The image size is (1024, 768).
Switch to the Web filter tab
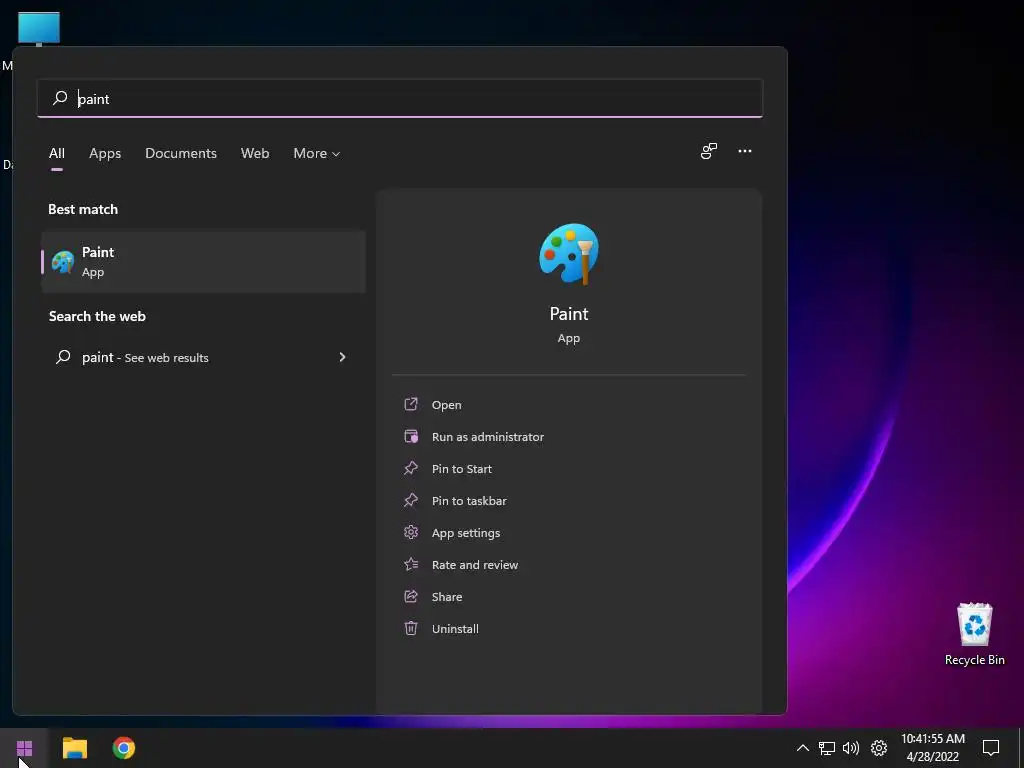pyautogui.click(x=255, y=153)
